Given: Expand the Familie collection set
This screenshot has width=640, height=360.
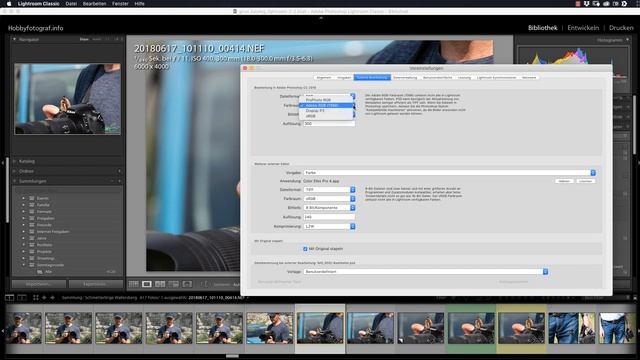Looking at the screenshot, I should pos(23,205).
